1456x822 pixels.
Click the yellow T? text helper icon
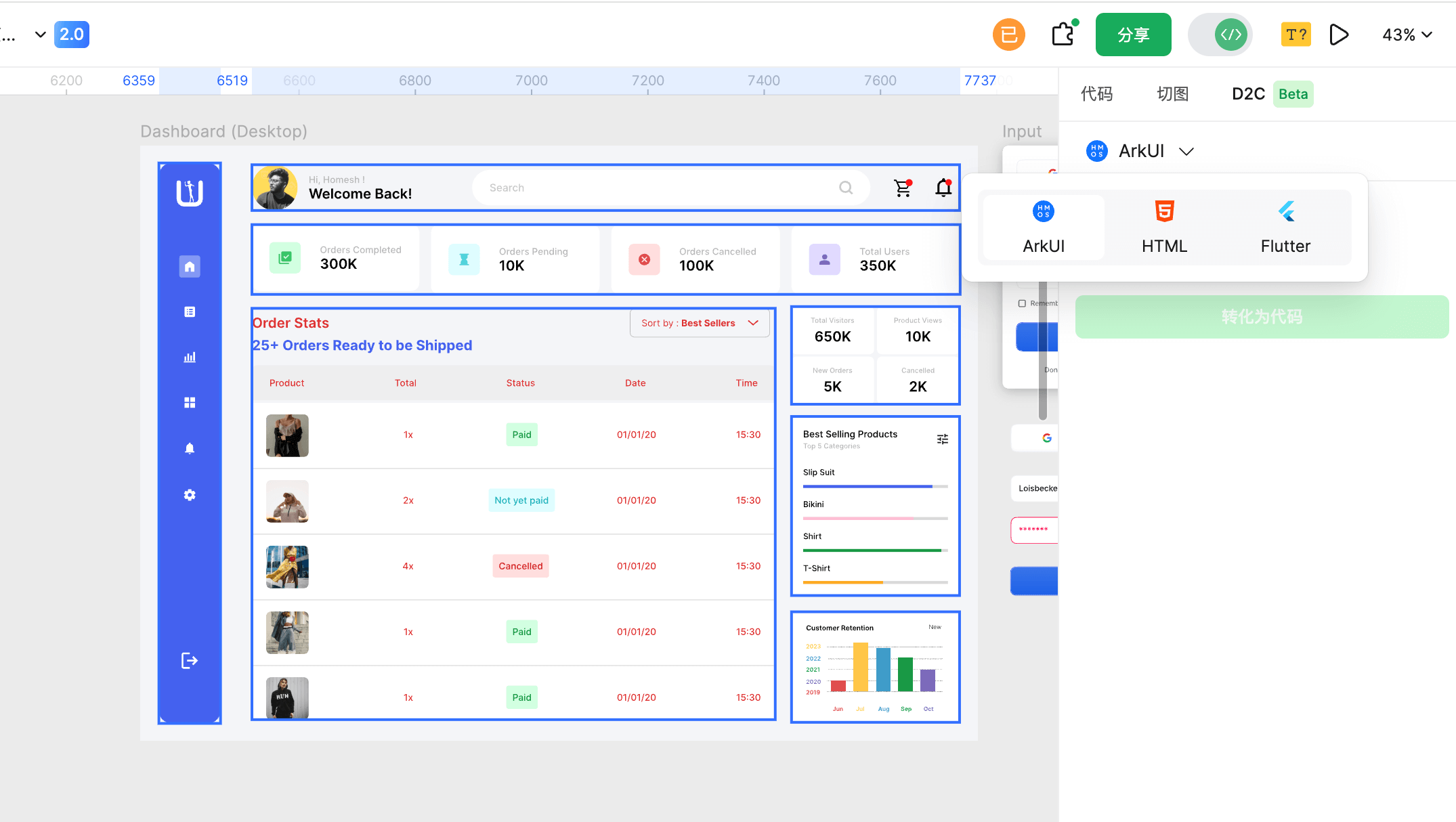(x=1296, y=35)
